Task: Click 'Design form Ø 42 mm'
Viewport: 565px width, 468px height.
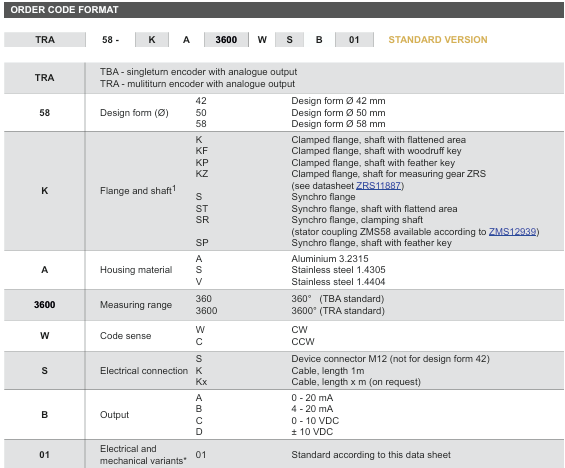Action: [x=338, y=101]
